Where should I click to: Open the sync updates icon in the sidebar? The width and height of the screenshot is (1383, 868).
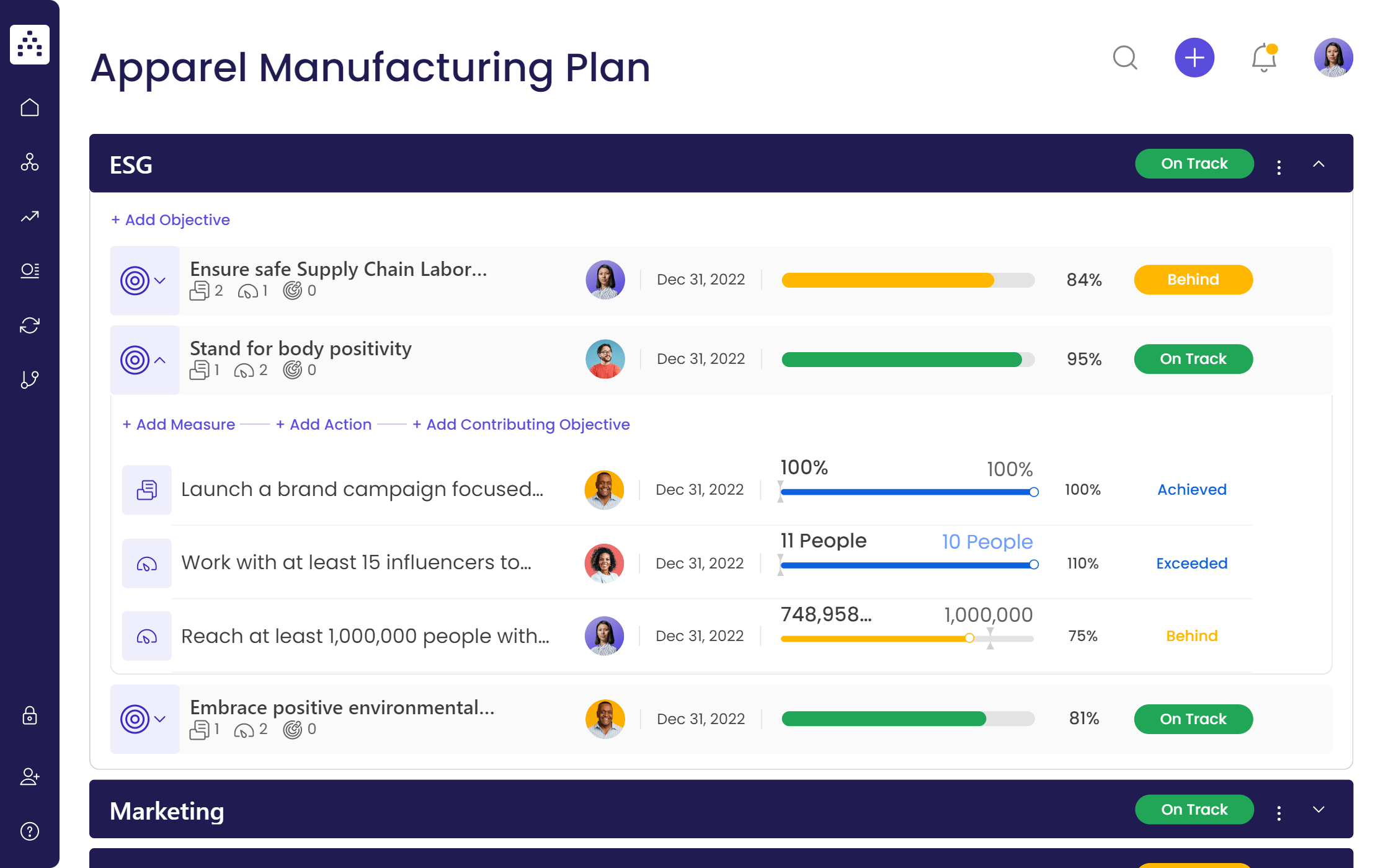[x=30, y=325]
